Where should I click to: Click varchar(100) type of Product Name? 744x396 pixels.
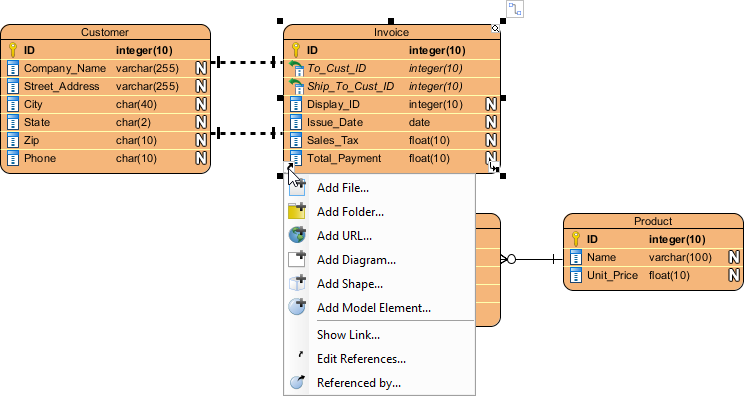click(680, 258)
